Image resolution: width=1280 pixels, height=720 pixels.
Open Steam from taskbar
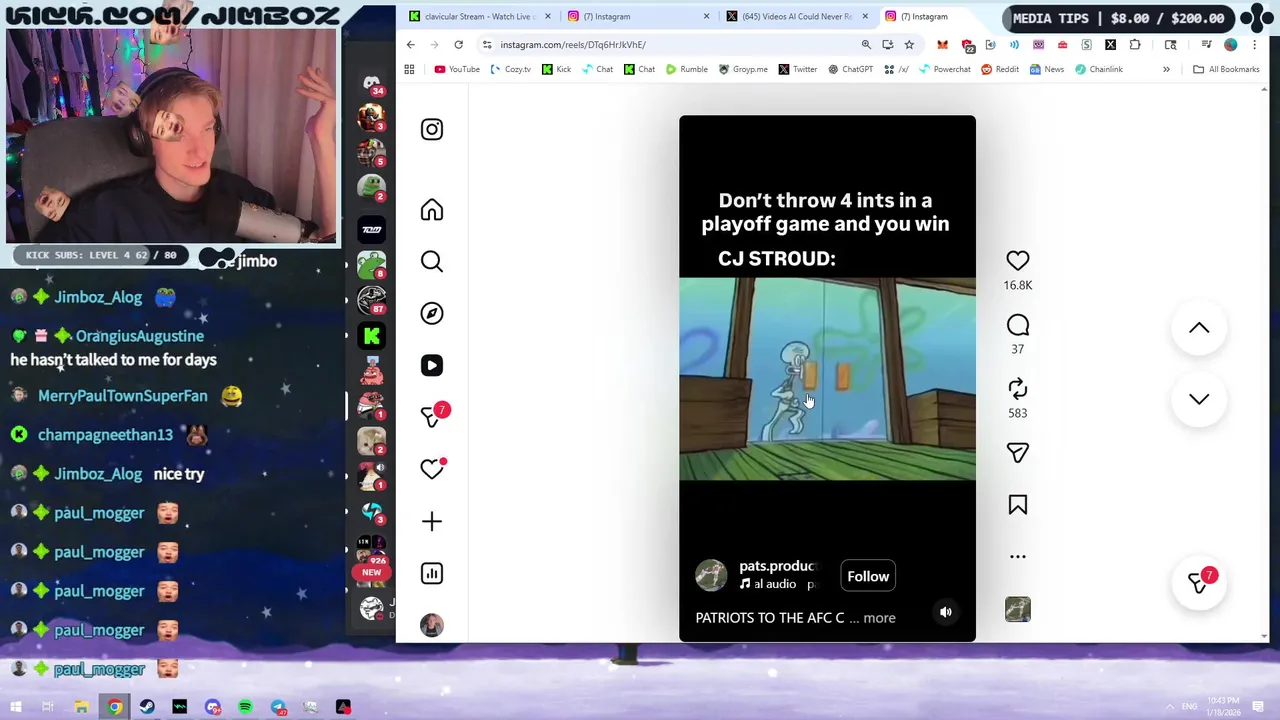[147, 707]
